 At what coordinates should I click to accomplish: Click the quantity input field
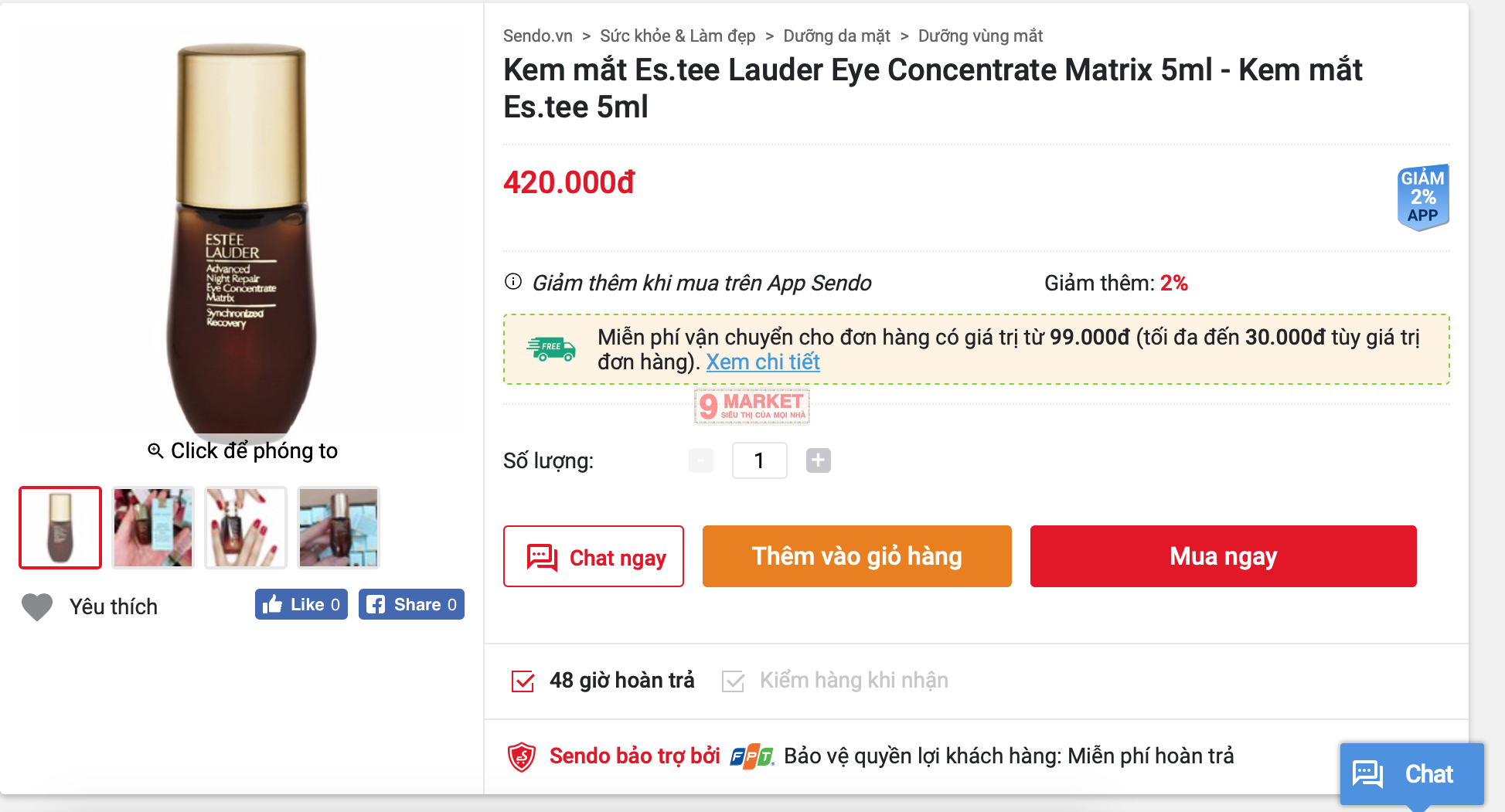click(759, 460)
